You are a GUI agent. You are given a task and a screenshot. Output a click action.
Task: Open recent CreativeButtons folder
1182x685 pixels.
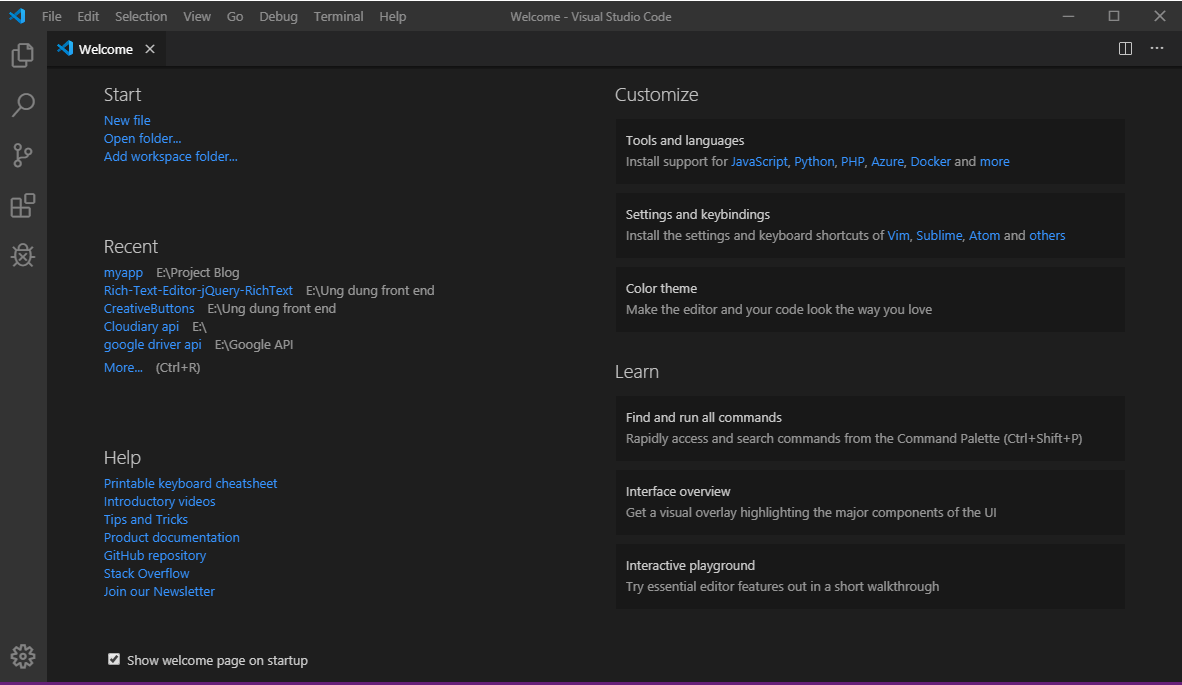149,309
